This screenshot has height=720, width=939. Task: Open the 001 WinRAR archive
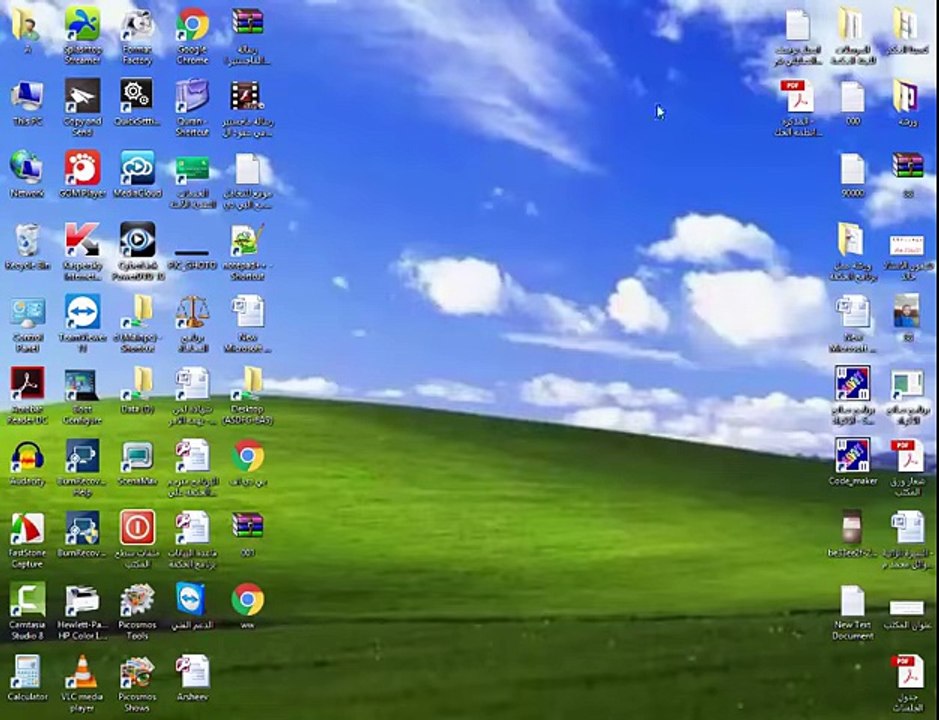(247, 533)
